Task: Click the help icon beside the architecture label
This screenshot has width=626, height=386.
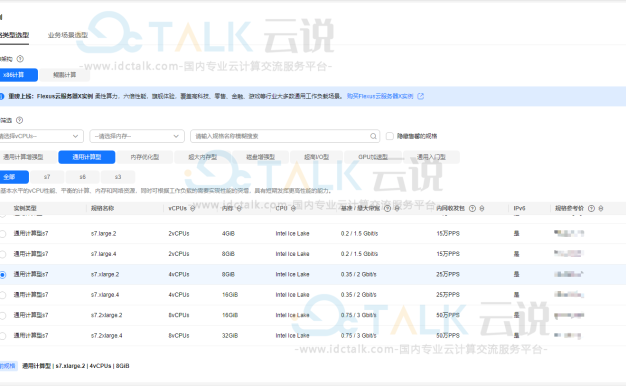Action: [x=20, y=59]
